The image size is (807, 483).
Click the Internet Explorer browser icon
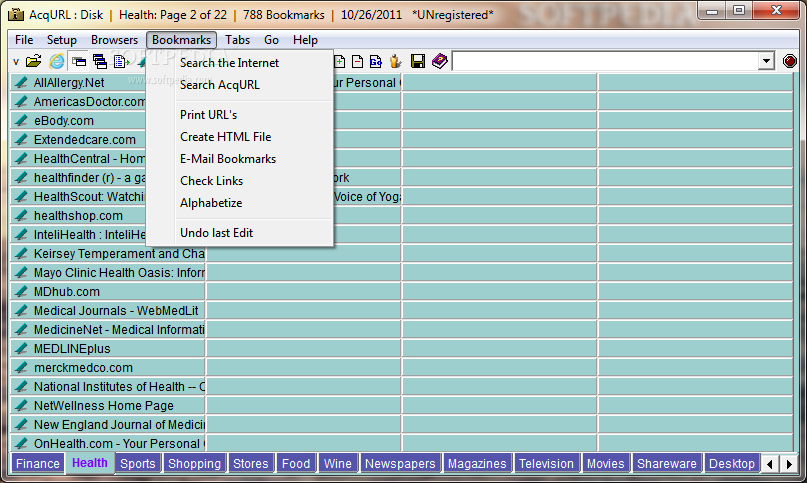pos(57,62)
